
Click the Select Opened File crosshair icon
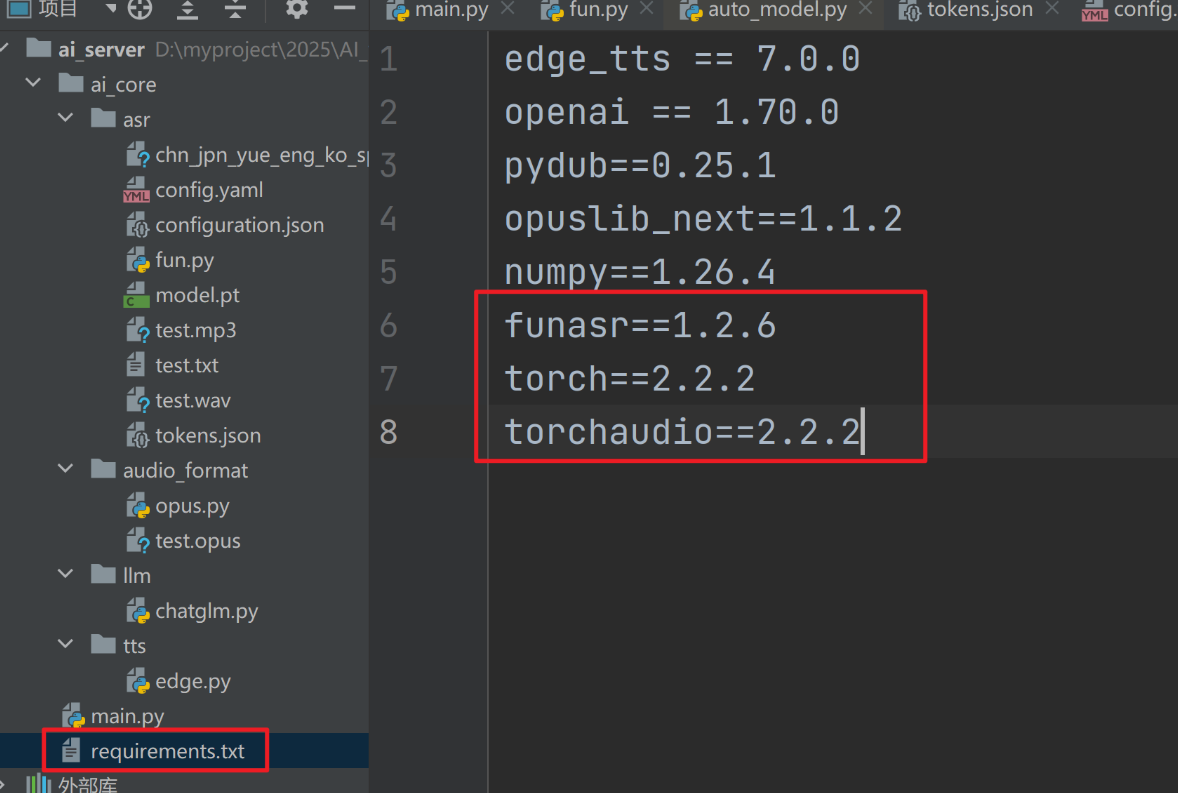coord(140,8)
